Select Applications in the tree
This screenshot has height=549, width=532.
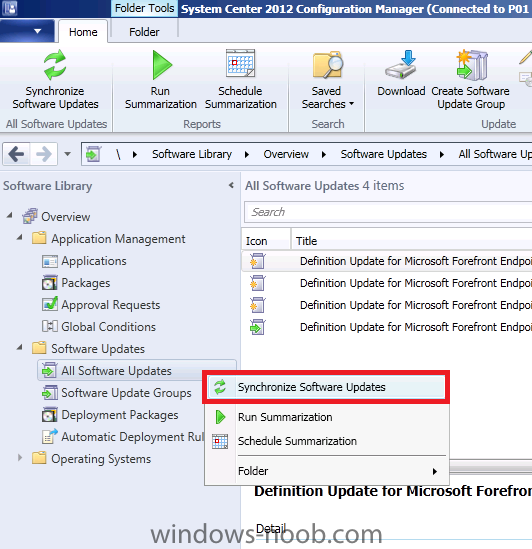point(94,261)
